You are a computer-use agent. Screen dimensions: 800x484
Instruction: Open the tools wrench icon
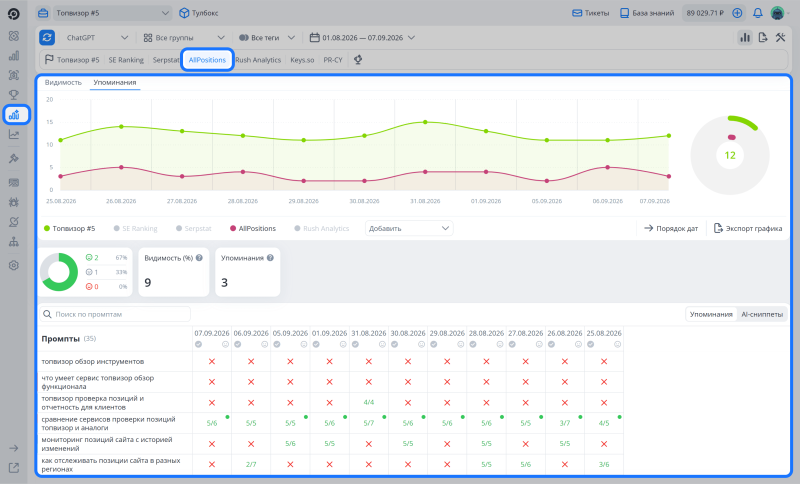(781, 37)
